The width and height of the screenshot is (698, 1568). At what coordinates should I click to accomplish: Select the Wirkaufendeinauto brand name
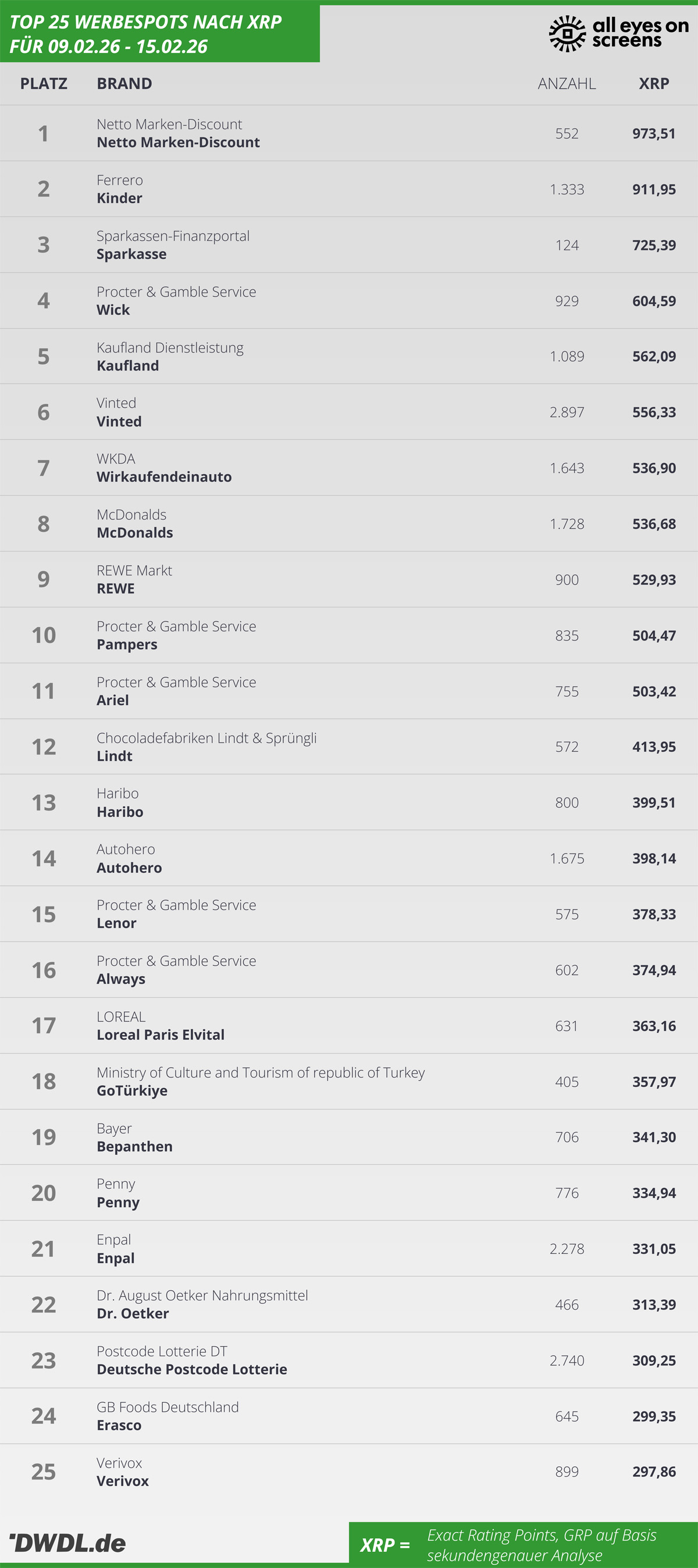click(x=163, y=477)
